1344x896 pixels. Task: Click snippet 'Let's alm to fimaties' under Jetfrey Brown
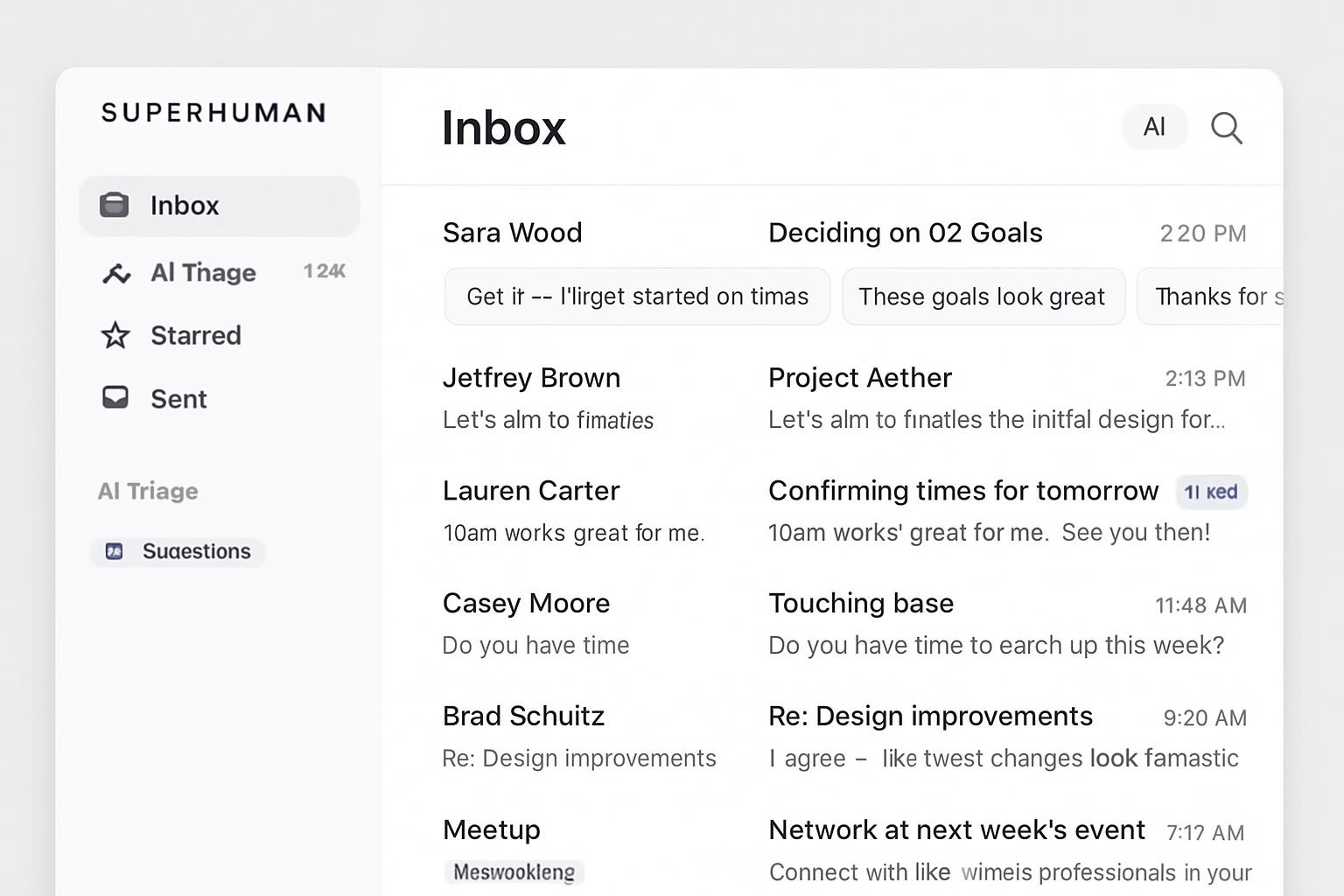(548, 421)
